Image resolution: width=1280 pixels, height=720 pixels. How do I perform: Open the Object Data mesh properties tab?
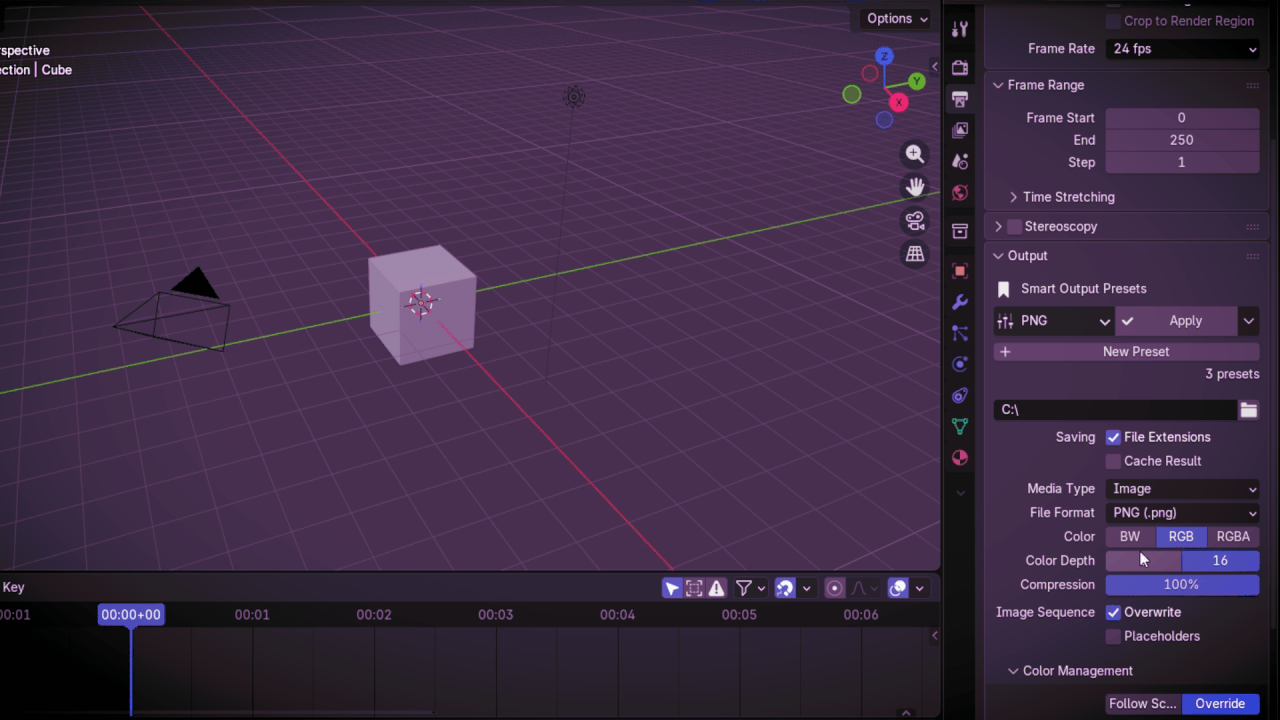[x=959, y=426]
